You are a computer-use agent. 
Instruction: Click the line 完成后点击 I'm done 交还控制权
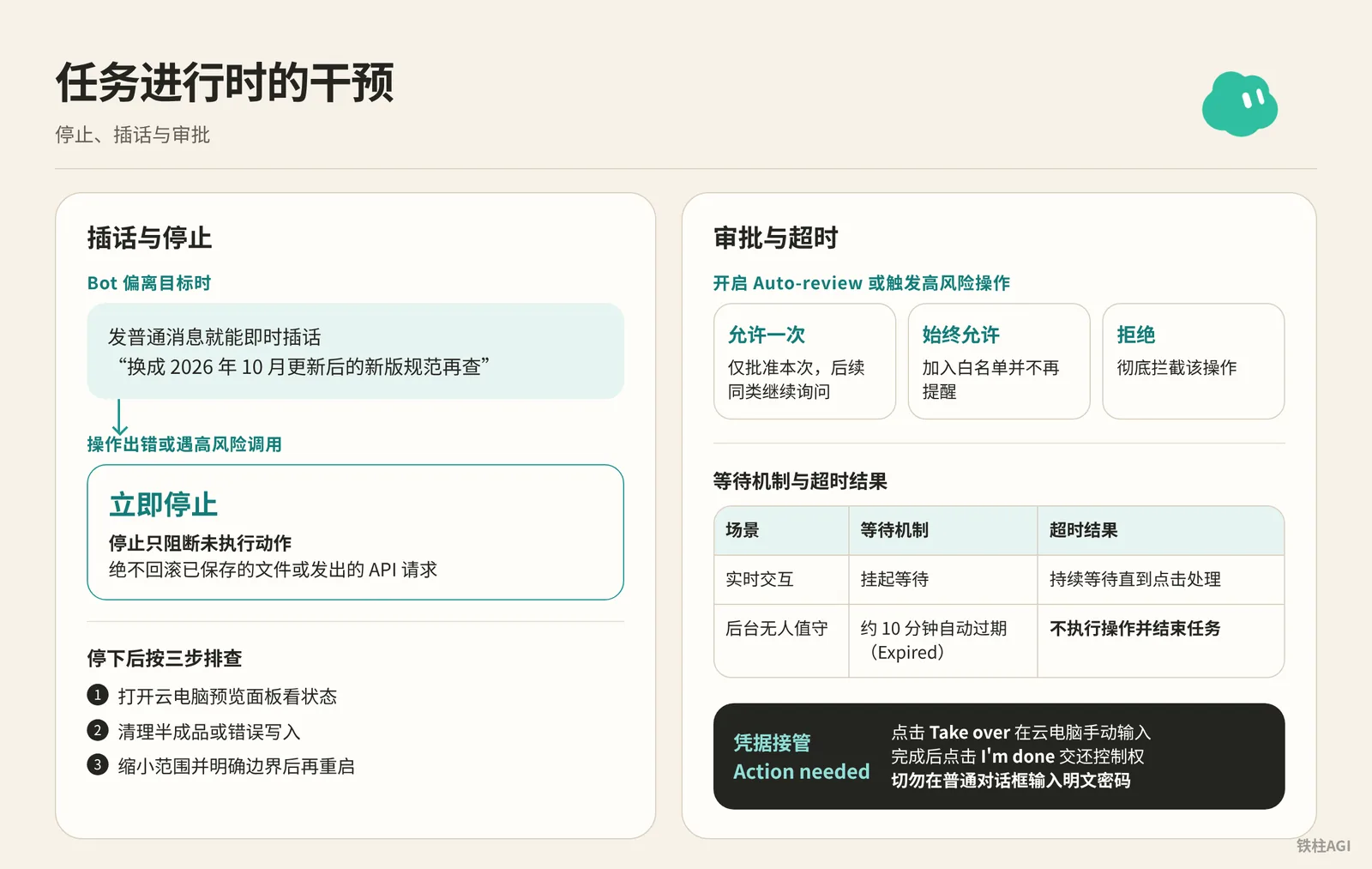click(x=1018, y=757)
